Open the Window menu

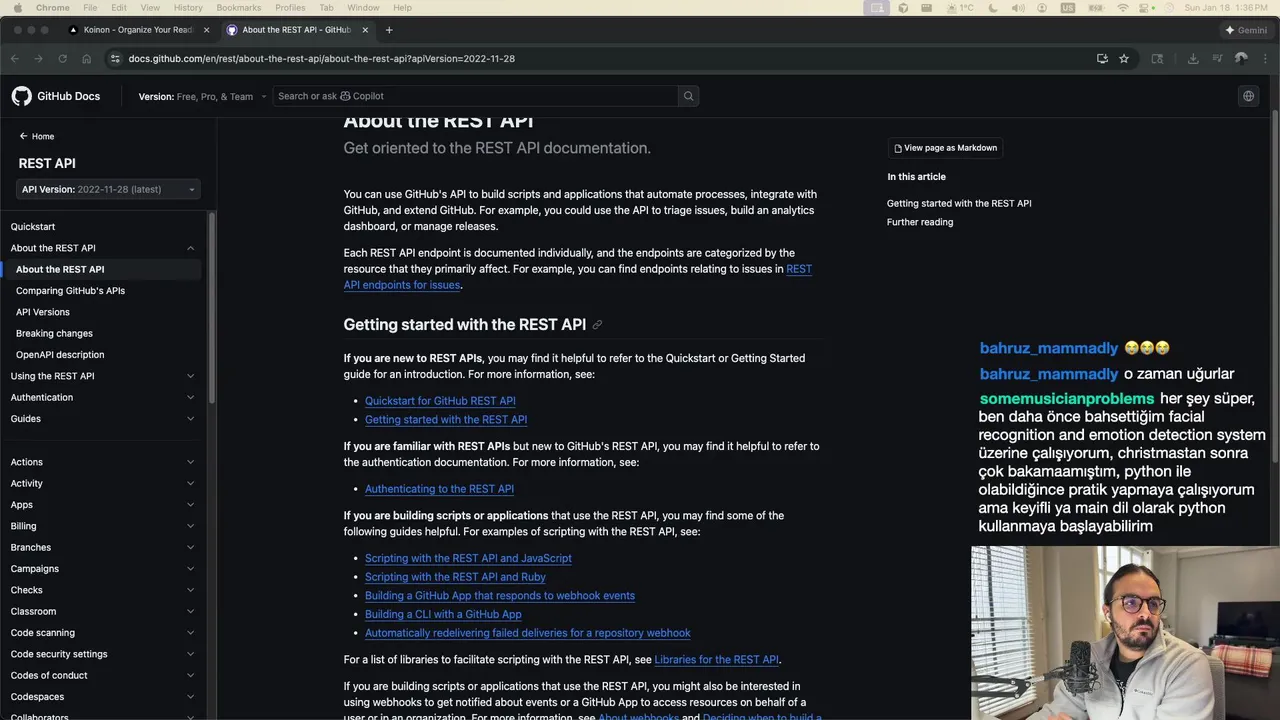363,8
